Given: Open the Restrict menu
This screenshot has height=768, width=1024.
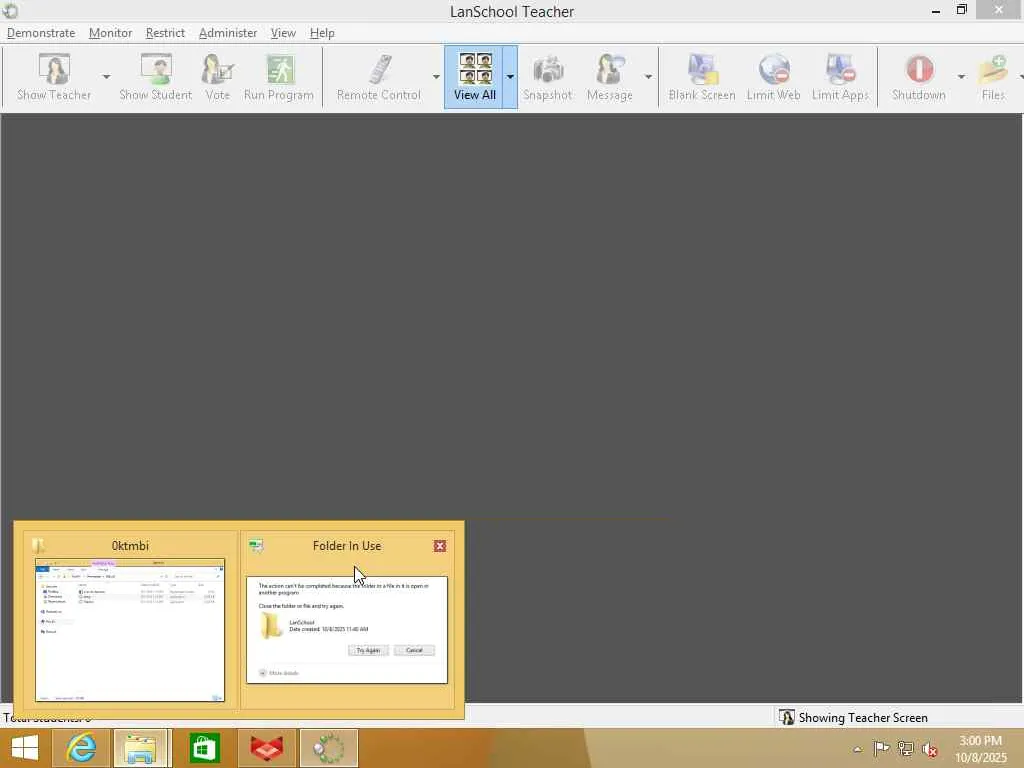Looking at the screenshot, I should tap(165, 33).
